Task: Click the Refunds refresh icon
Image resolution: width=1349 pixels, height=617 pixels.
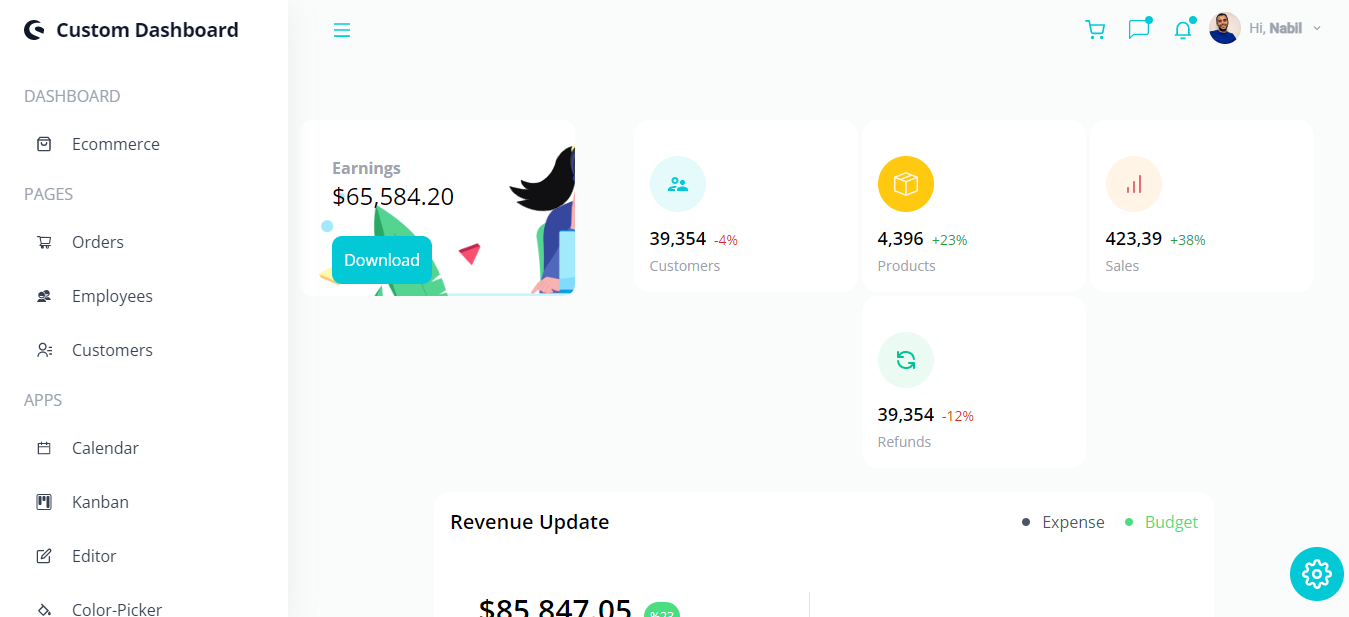Action: point(906,359)
